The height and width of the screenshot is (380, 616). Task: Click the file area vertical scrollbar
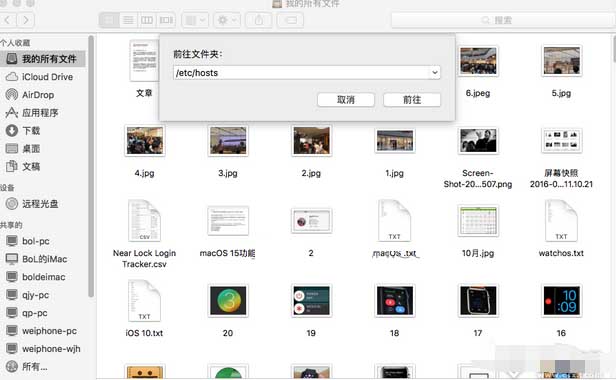614,49
